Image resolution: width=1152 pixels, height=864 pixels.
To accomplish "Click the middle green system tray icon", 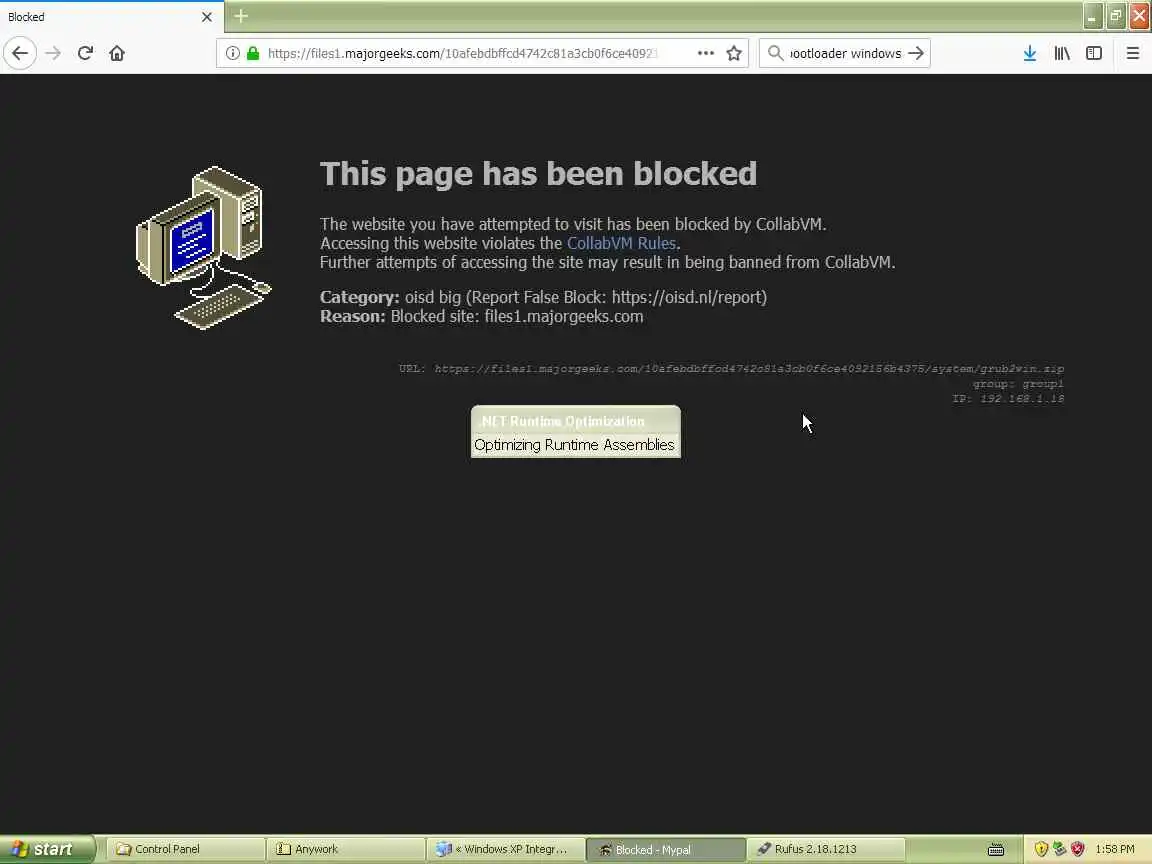I will click(1059, 849).
